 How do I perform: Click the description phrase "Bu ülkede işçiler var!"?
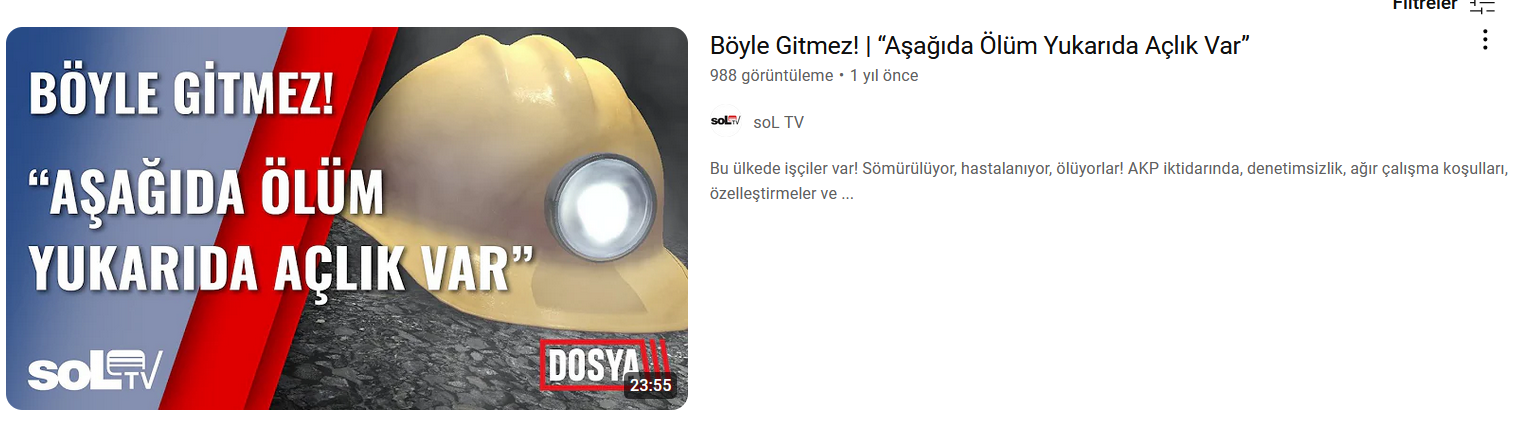click(781, 169)
